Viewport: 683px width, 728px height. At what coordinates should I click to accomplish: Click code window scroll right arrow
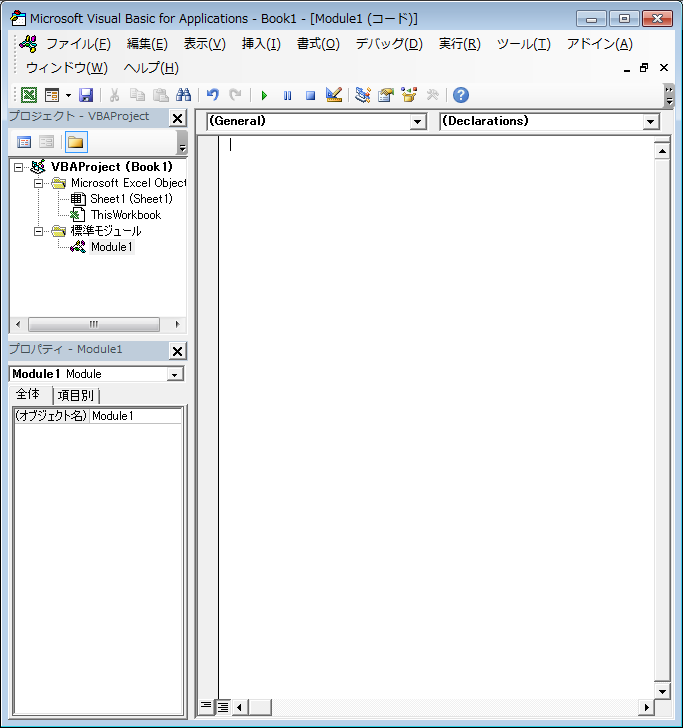click(646, 708)
